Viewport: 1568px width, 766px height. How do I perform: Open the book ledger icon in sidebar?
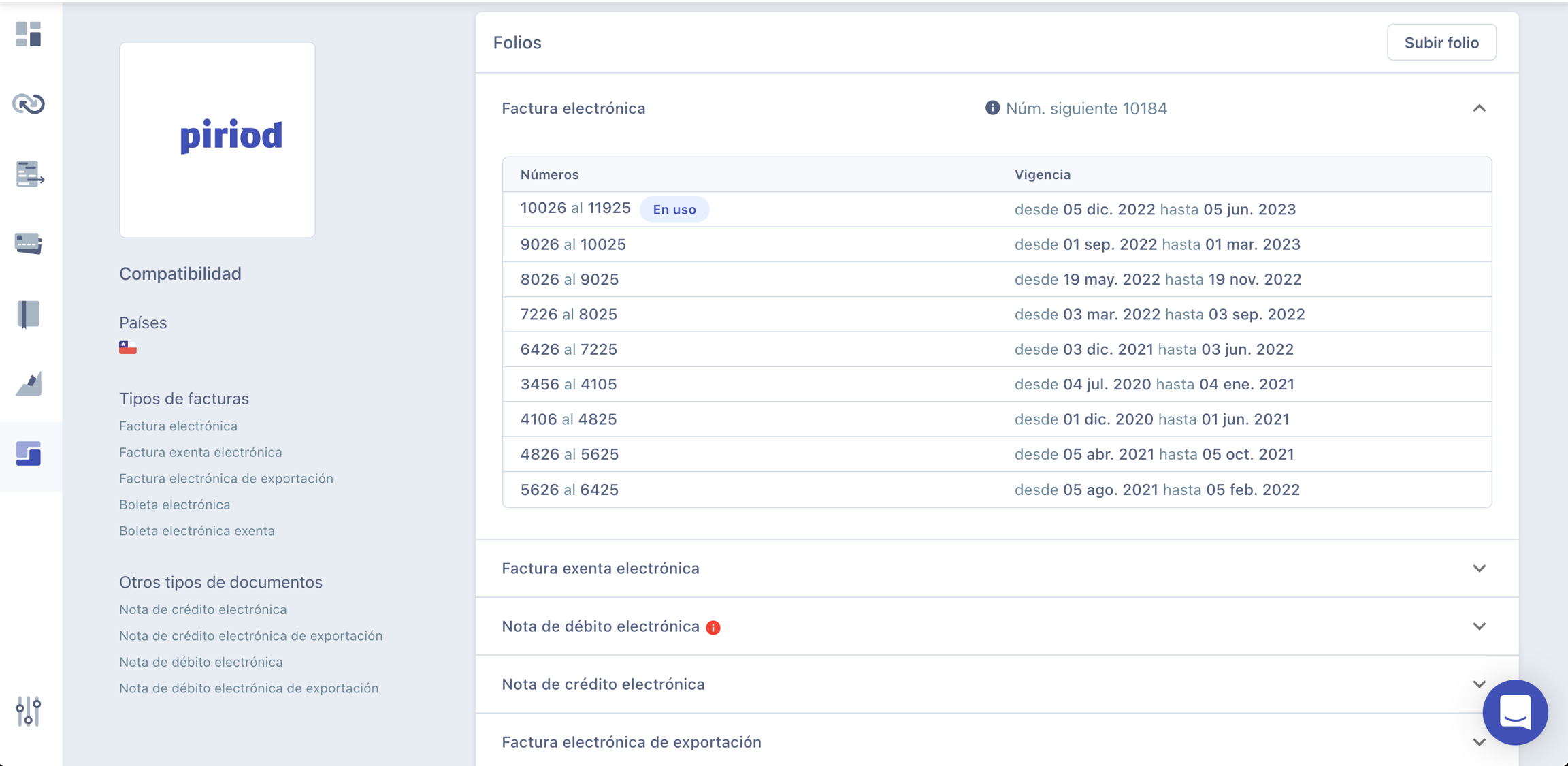point(29,314)
